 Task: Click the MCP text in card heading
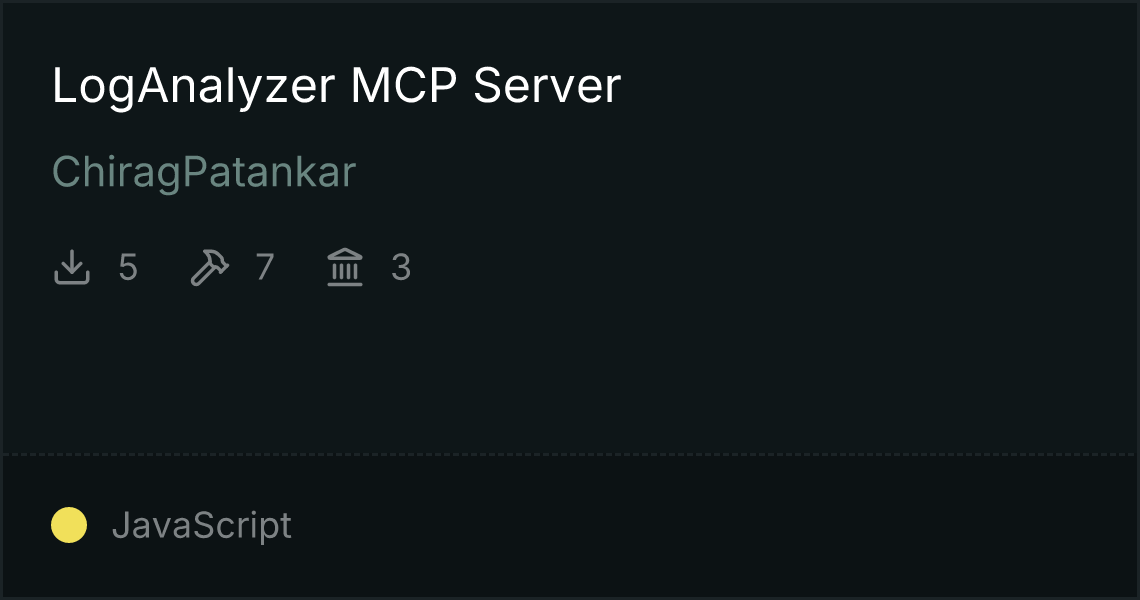click(404, 86)
